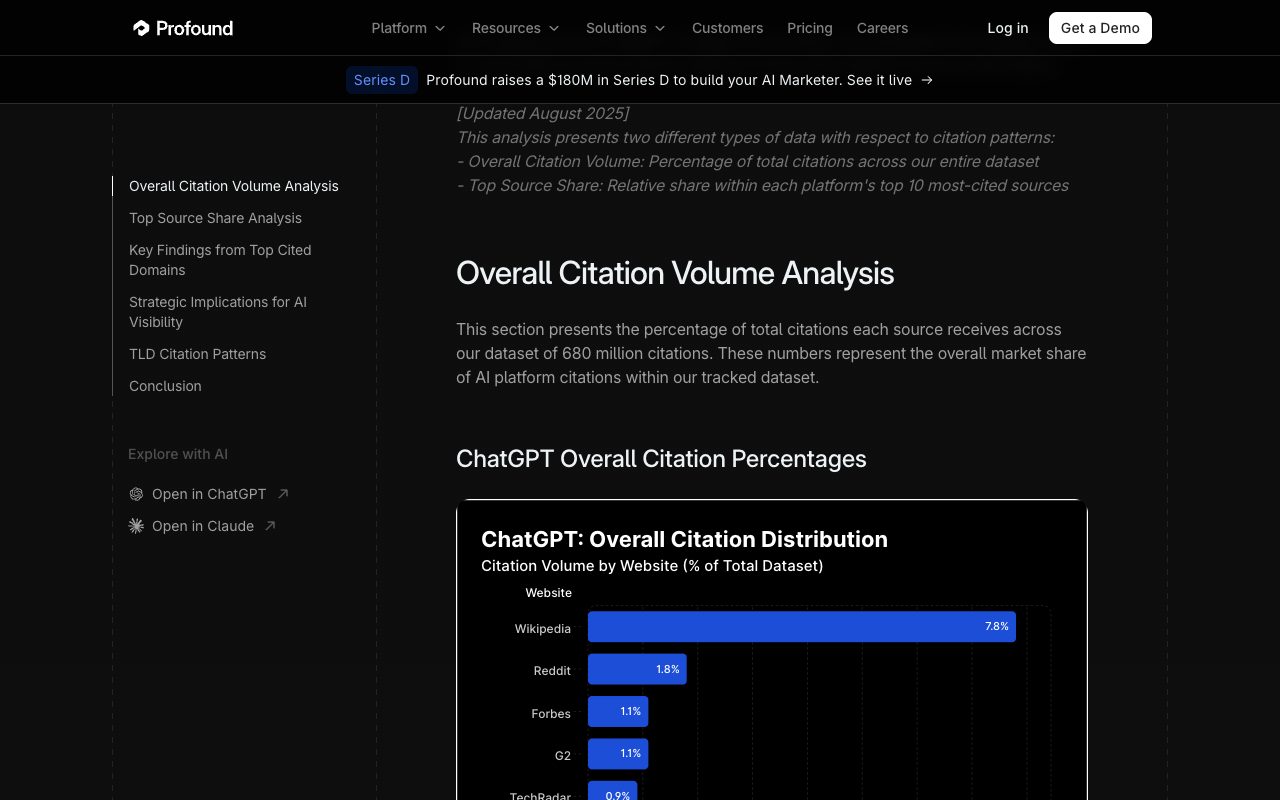Click the ChatGPT Overall Citation Percentages heading

click(x=661, y=459)
